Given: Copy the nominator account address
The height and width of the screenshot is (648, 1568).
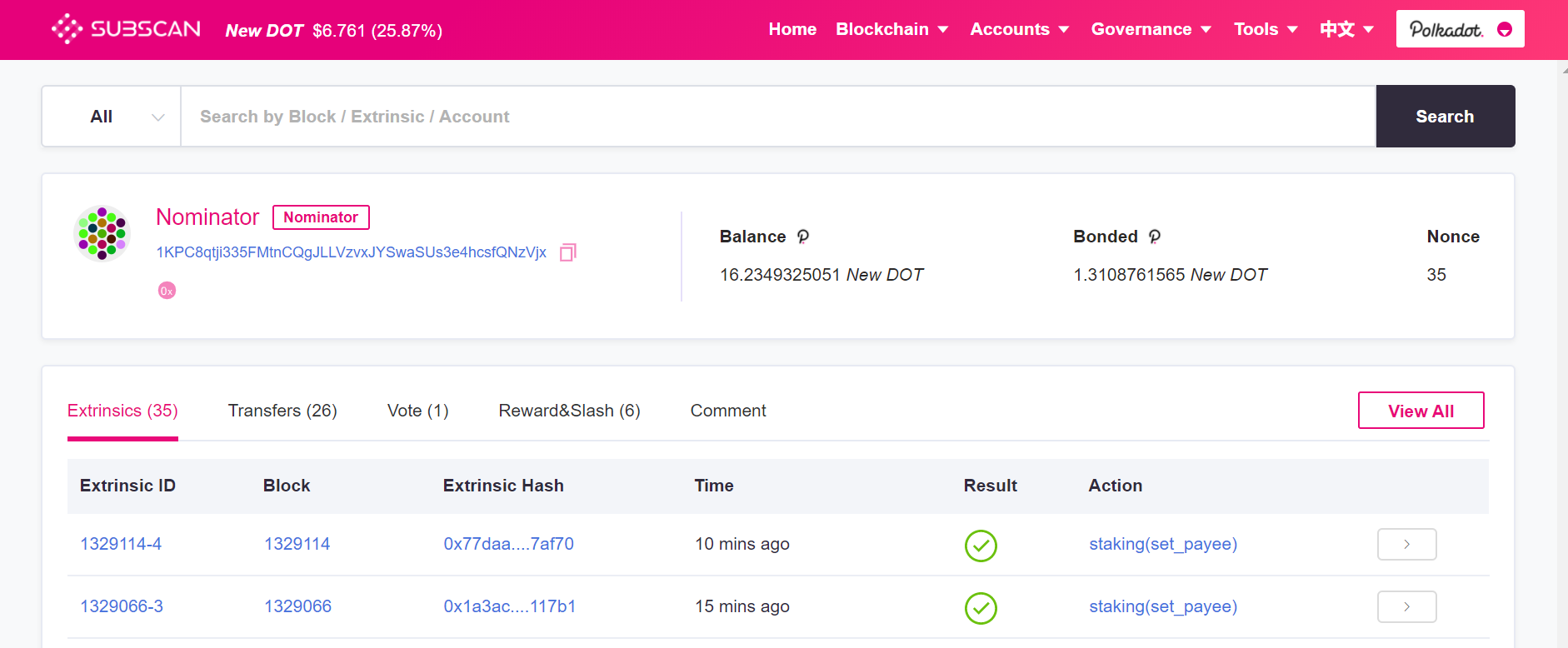Looking at the screenshot, I should pyautogui.click(x=568, y=252).
